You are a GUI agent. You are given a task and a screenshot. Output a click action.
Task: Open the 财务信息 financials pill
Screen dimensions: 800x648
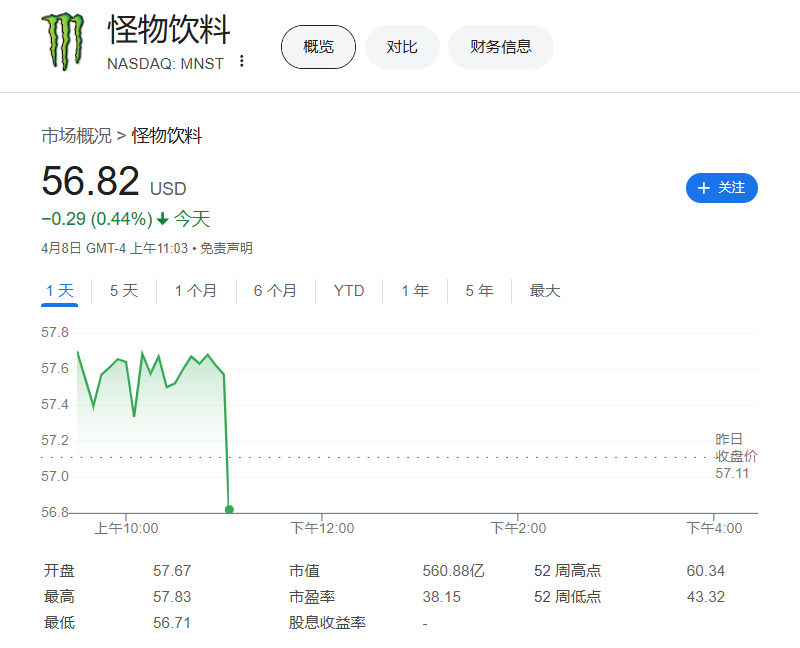(x=501, y=47)
